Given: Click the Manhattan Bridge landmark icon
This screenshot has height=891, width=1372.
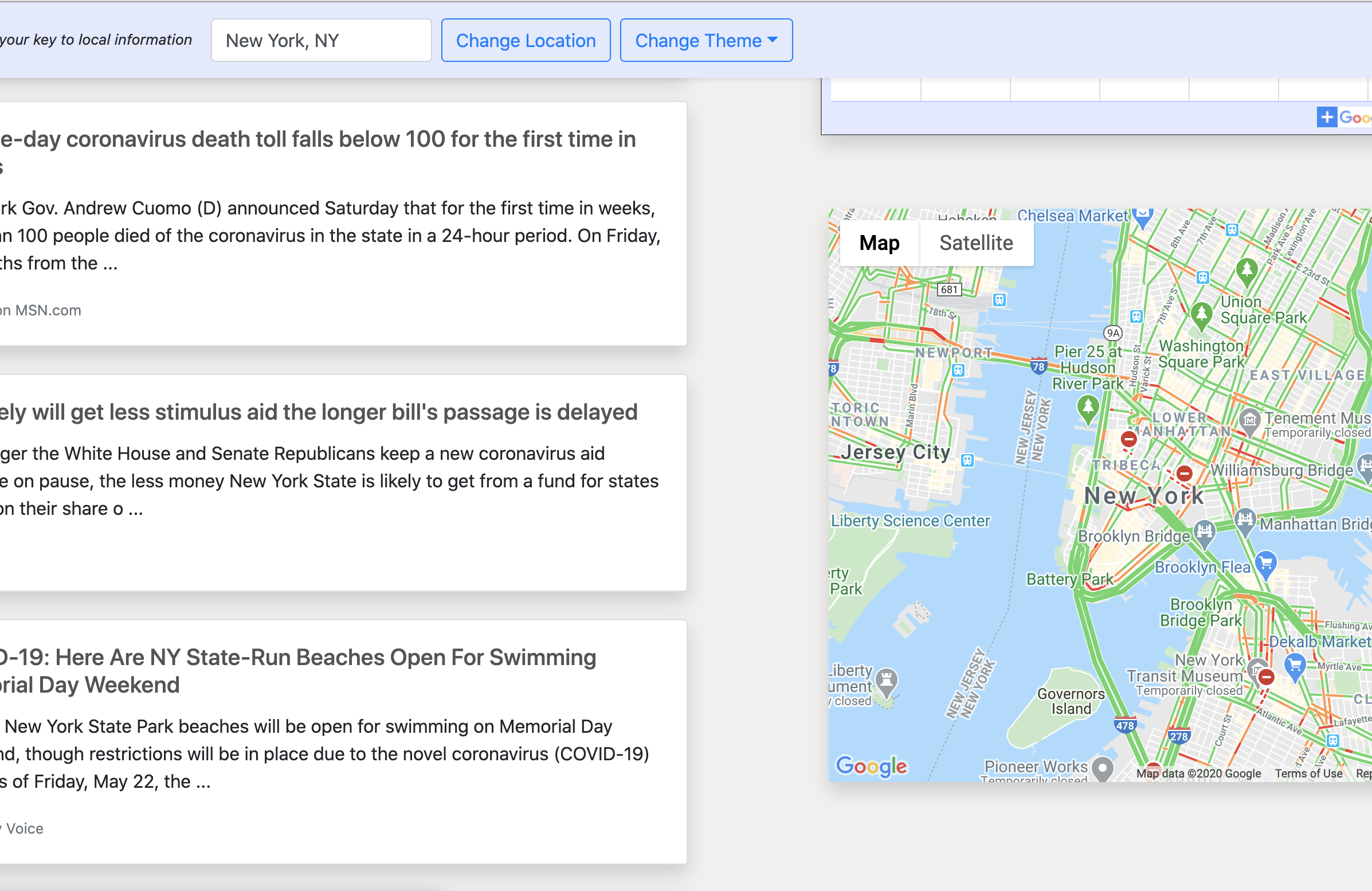Looking at the screenshot, I should coord(1245,520).
